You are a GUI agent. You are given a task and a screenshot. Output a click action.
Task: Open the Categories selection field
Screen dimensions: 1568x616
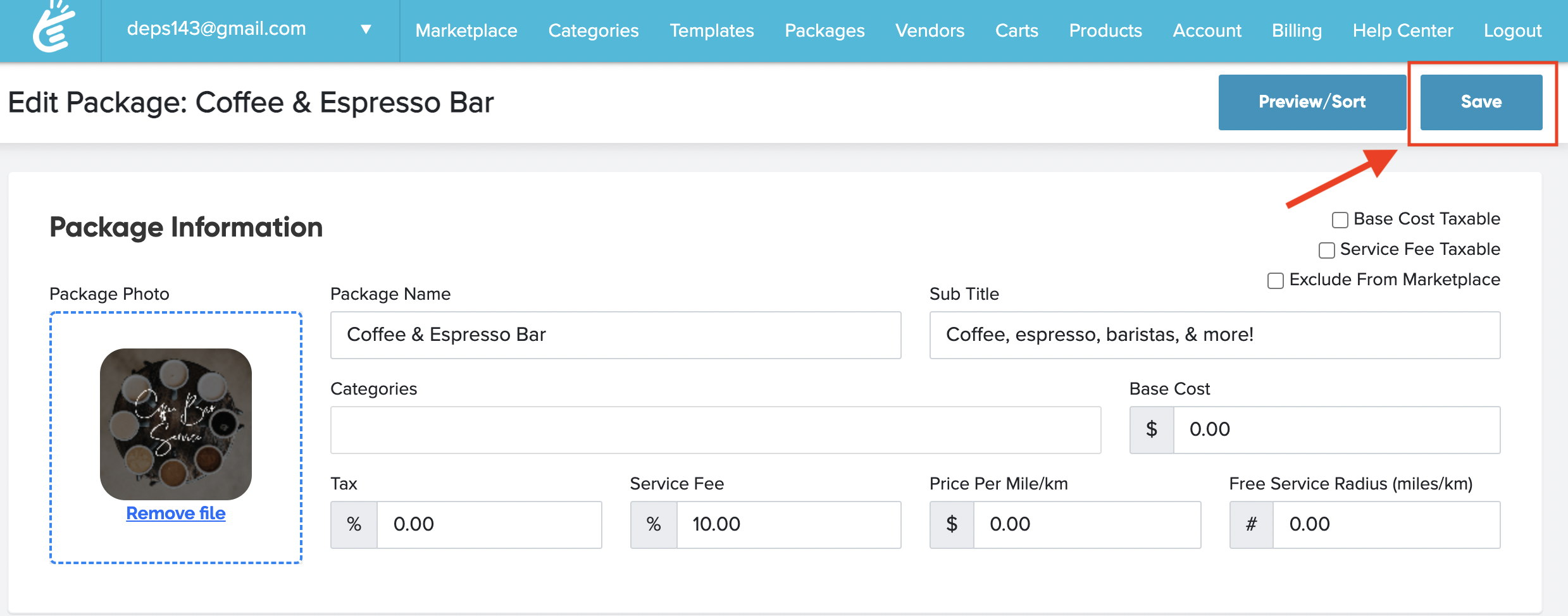(x=715, y=429)
